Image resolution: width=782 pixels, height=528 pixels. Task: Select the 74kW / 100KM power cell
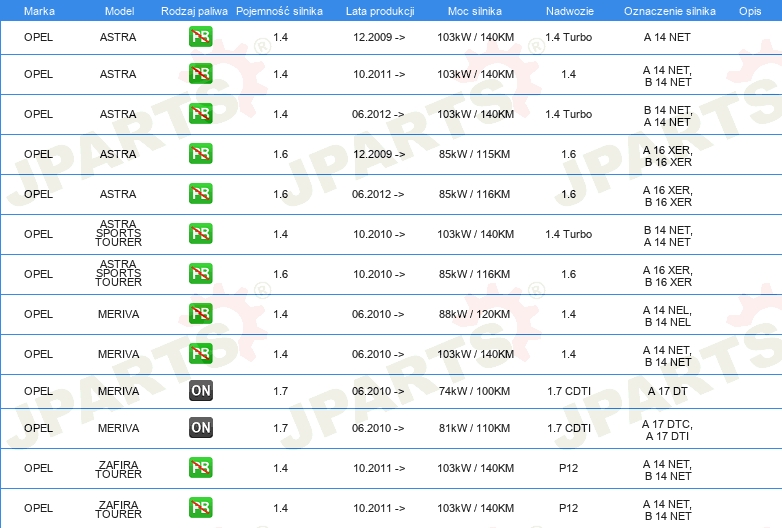coord(474,391)
